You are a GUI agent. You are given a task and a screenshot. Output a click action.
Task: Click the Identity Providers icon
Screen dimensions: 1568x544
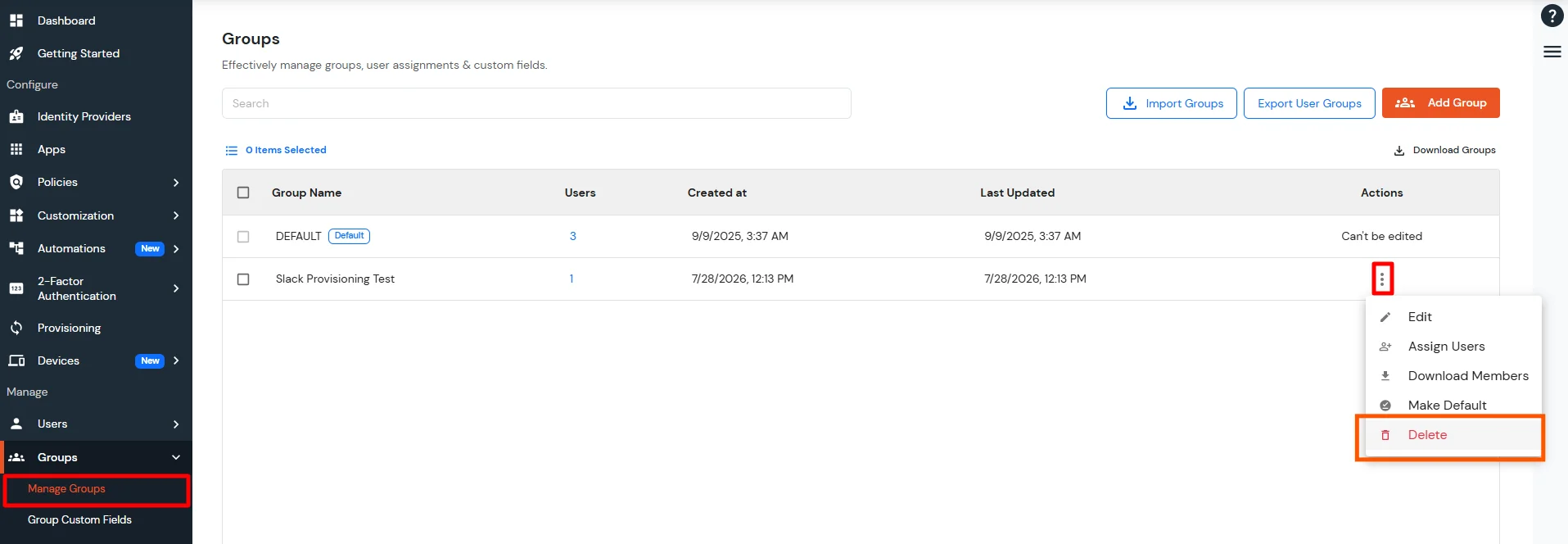tap(16, 116)
